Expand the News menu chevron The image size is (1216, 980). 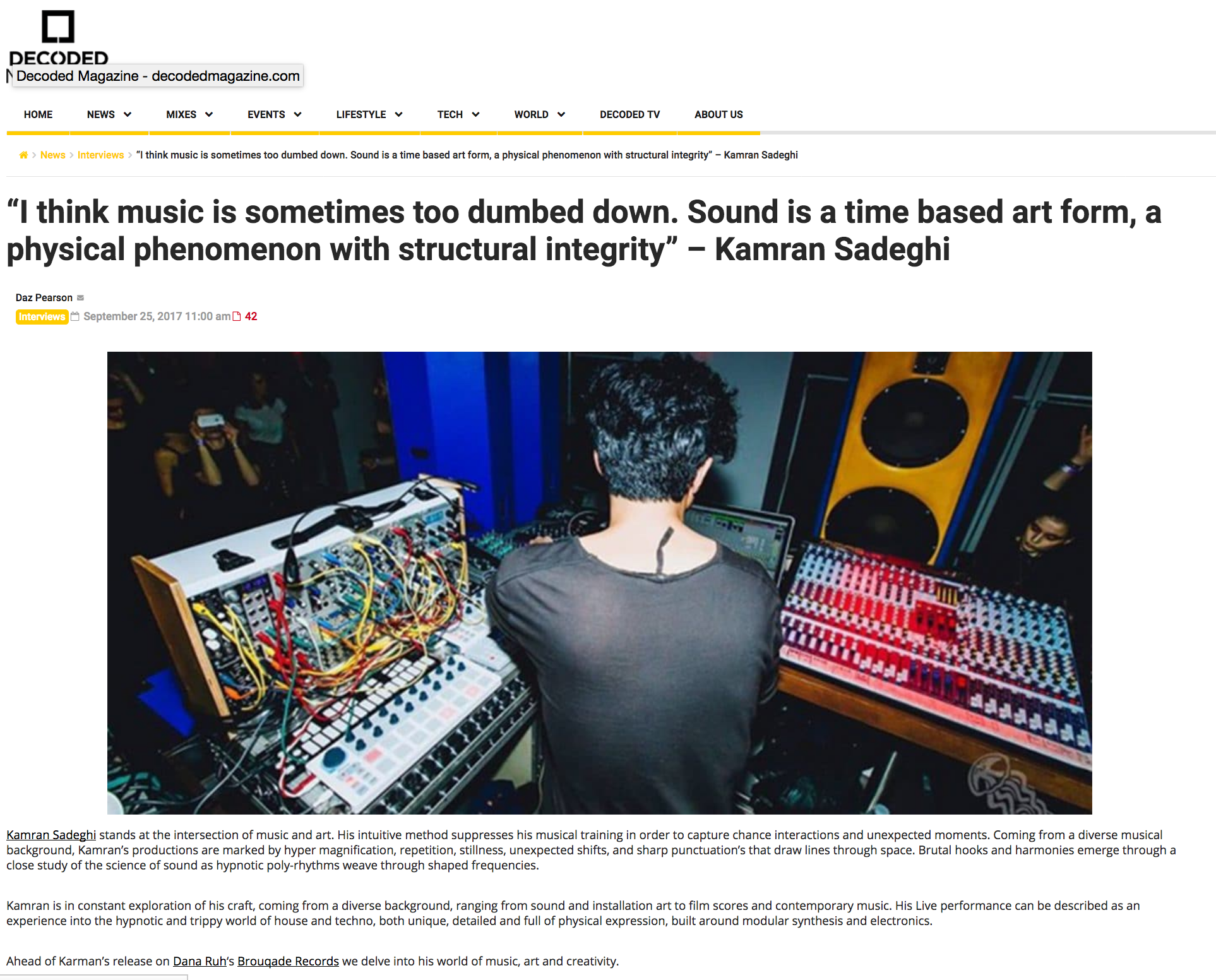128,115
